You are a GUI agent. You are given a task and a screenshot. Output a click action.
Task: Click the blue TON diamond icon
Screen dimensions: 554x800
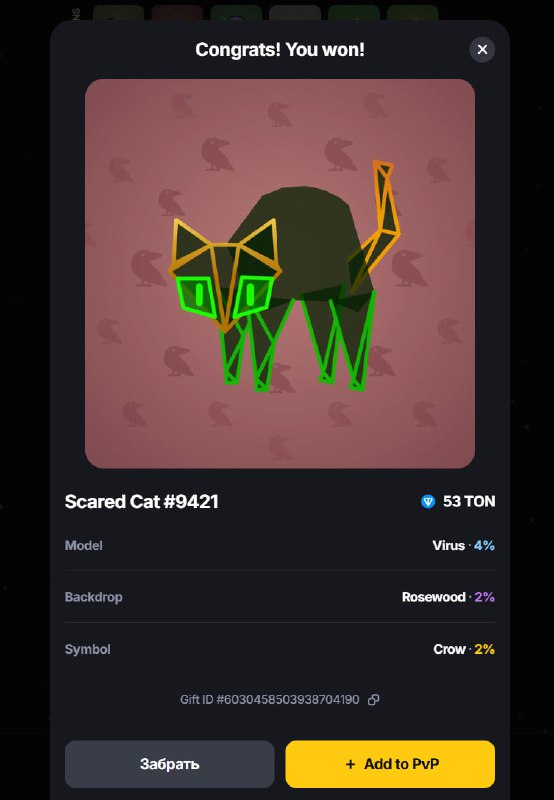(x=428, y=502)
